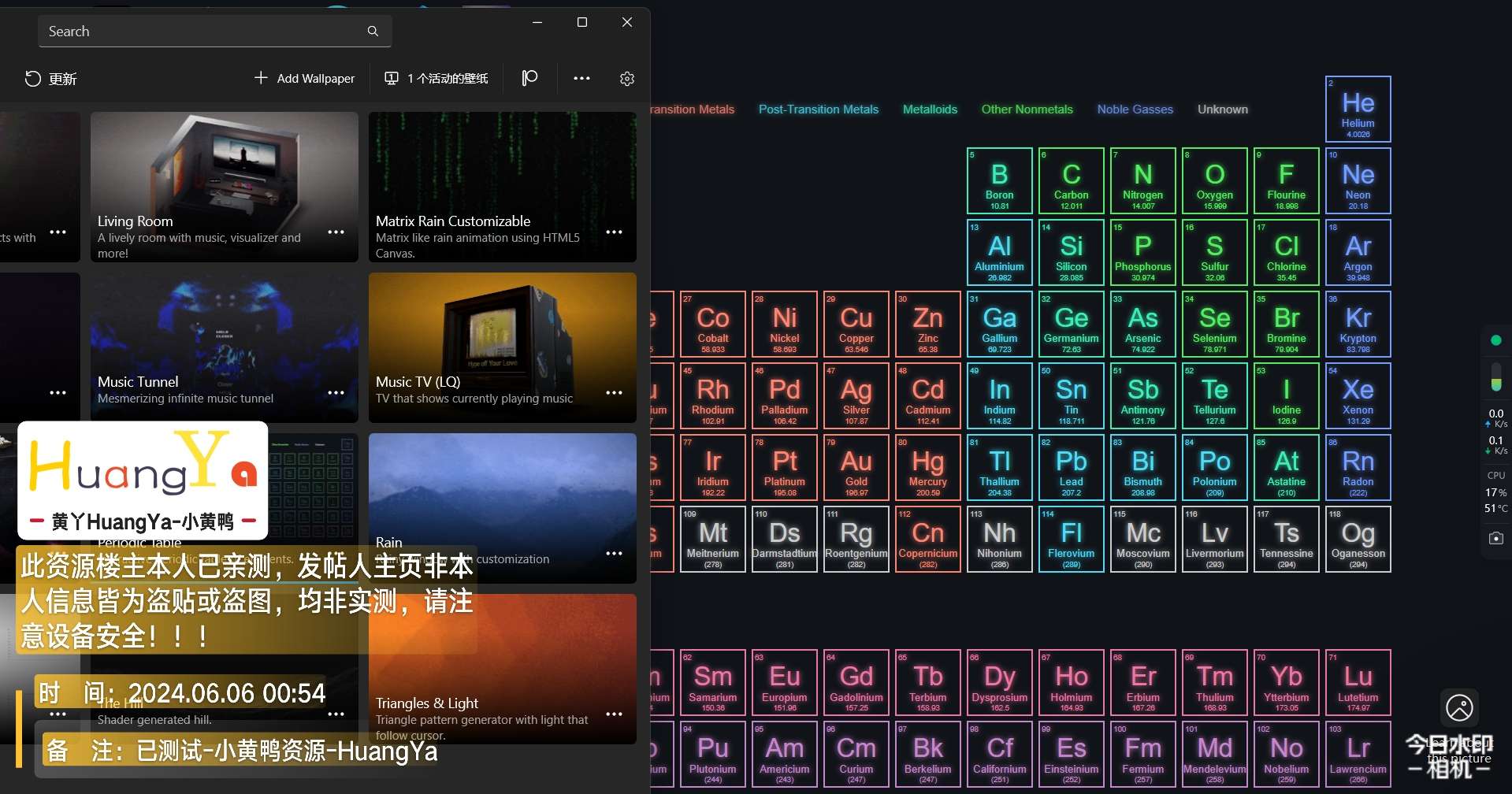Click the Noble Gasses legend label
Screen dimensions: 1512x794
point(1135,109)
